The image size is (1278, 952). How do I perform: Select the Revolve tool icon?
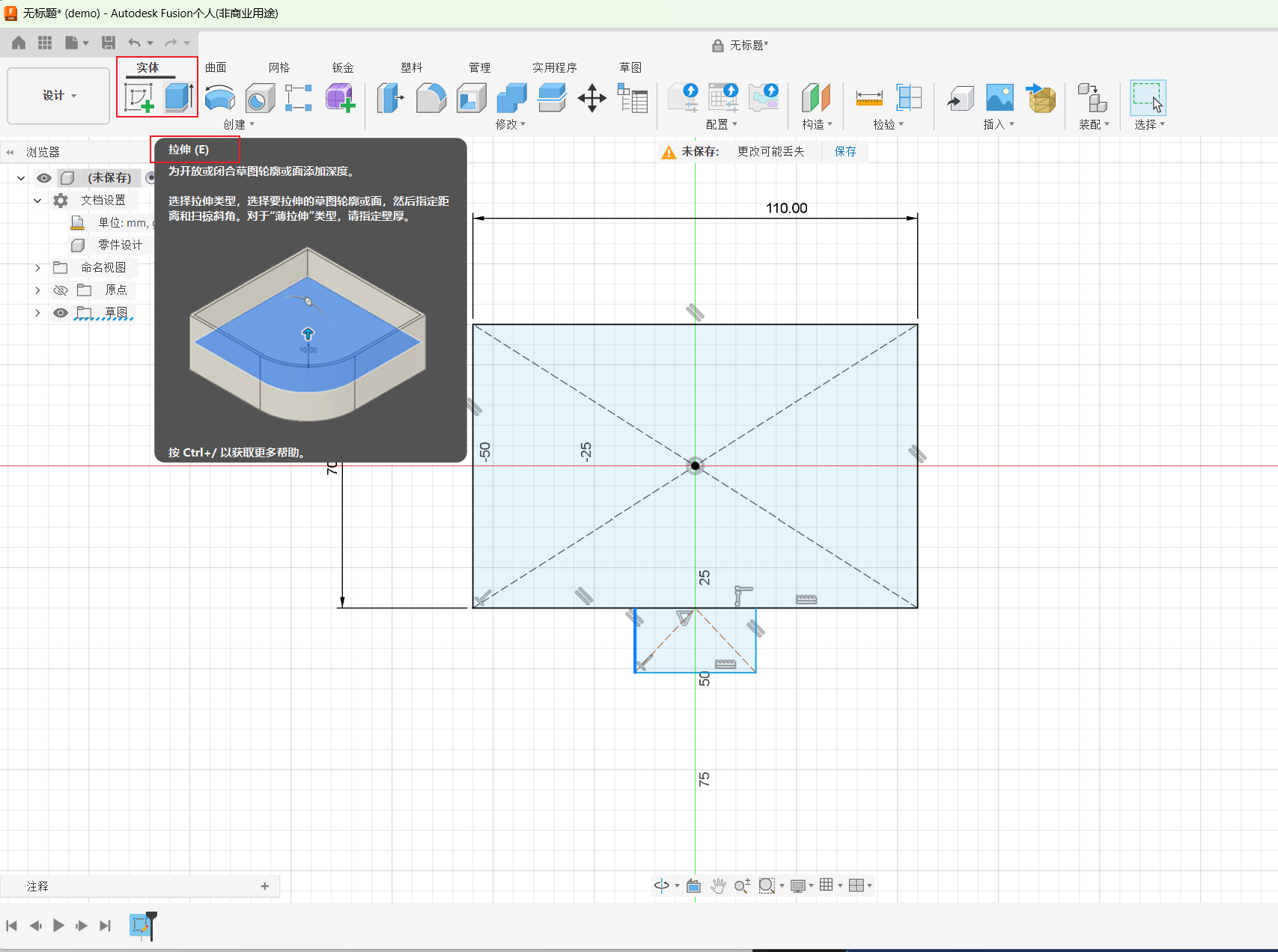(x=219, y=98)
